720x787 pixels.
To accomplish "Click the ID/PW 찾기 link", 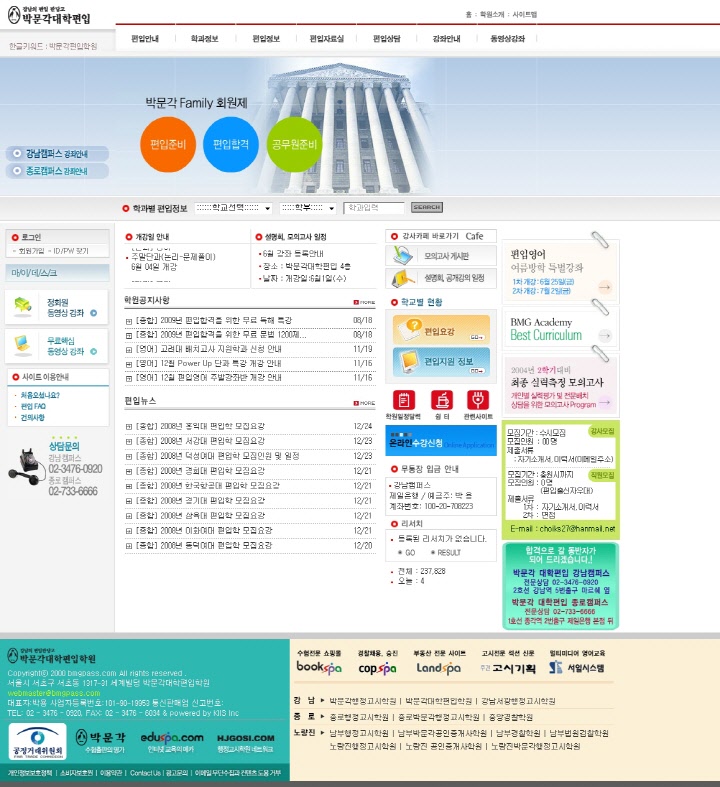I will (x=71, y=251).
